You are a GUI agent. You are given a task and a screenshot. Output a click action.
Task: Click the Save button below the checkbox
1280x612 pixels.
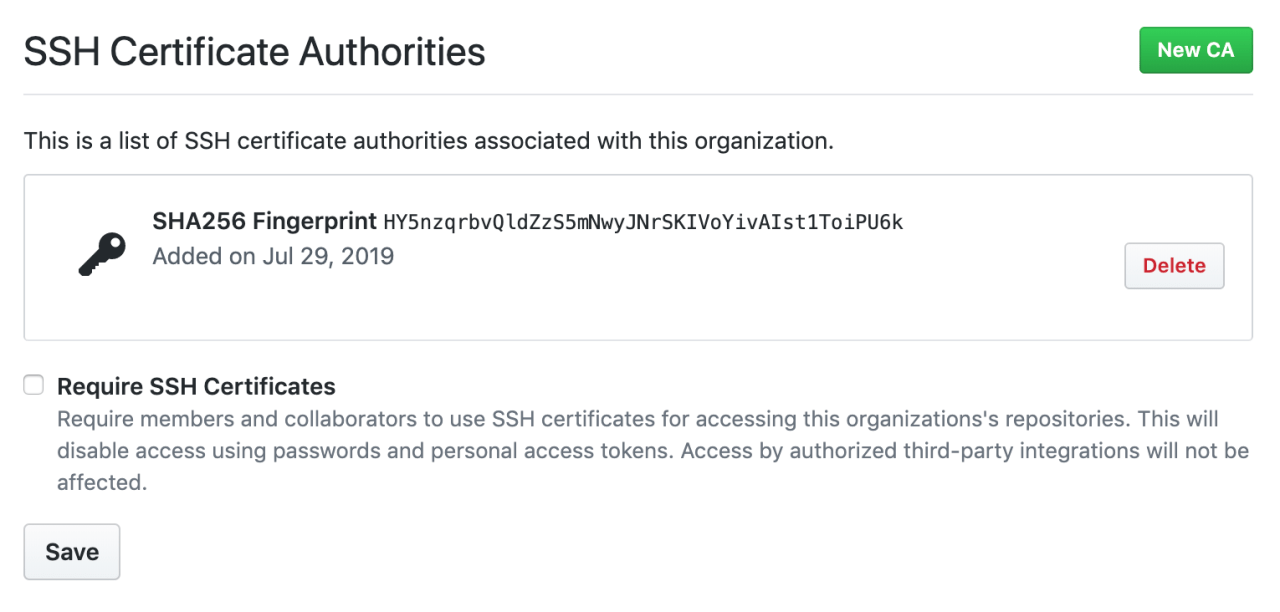point(71,551)
